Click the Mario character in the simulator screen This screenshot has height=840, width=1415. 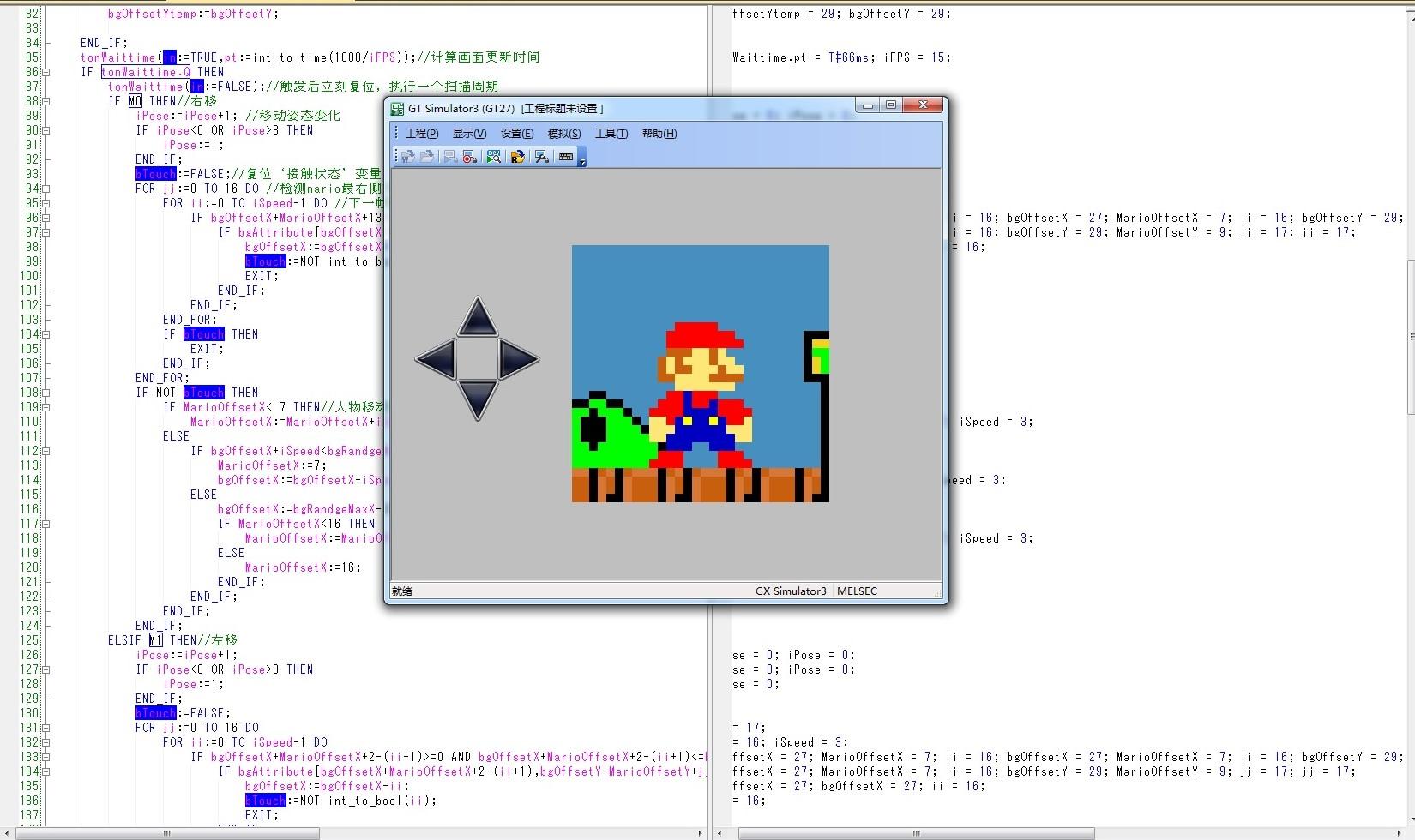click(701, 395)
